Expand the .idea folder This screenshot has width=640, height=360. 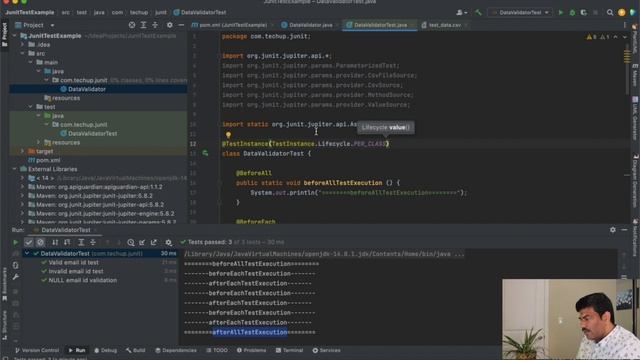pyautogui.click(x=23, y=45)
